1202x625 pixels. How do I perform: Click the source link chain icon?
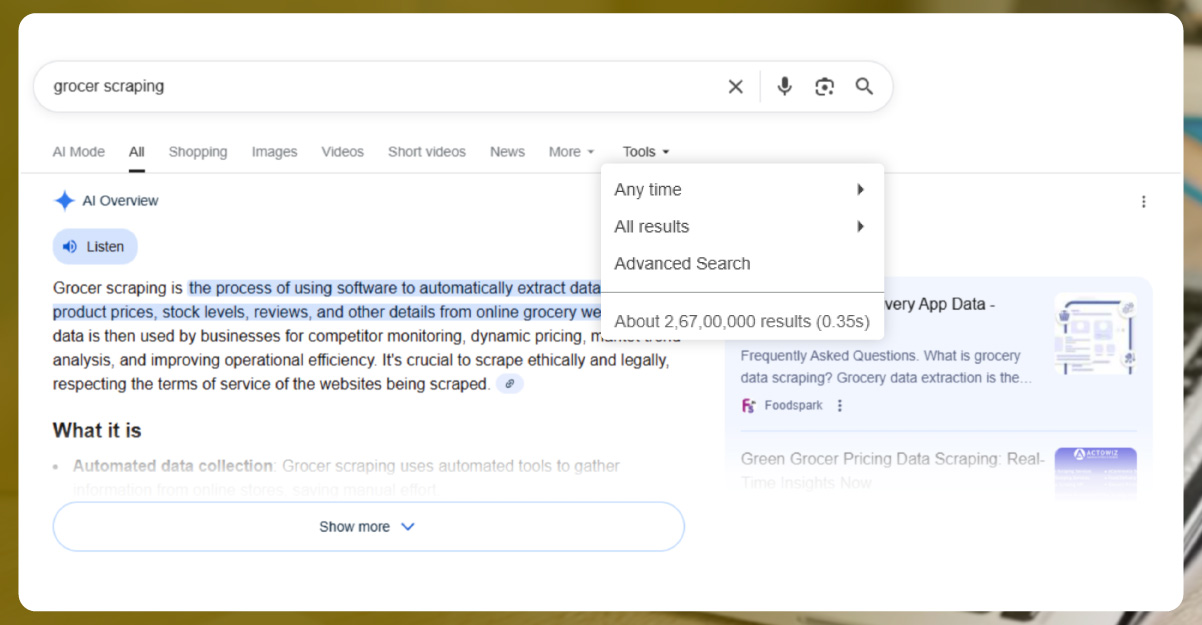(510, 384)
